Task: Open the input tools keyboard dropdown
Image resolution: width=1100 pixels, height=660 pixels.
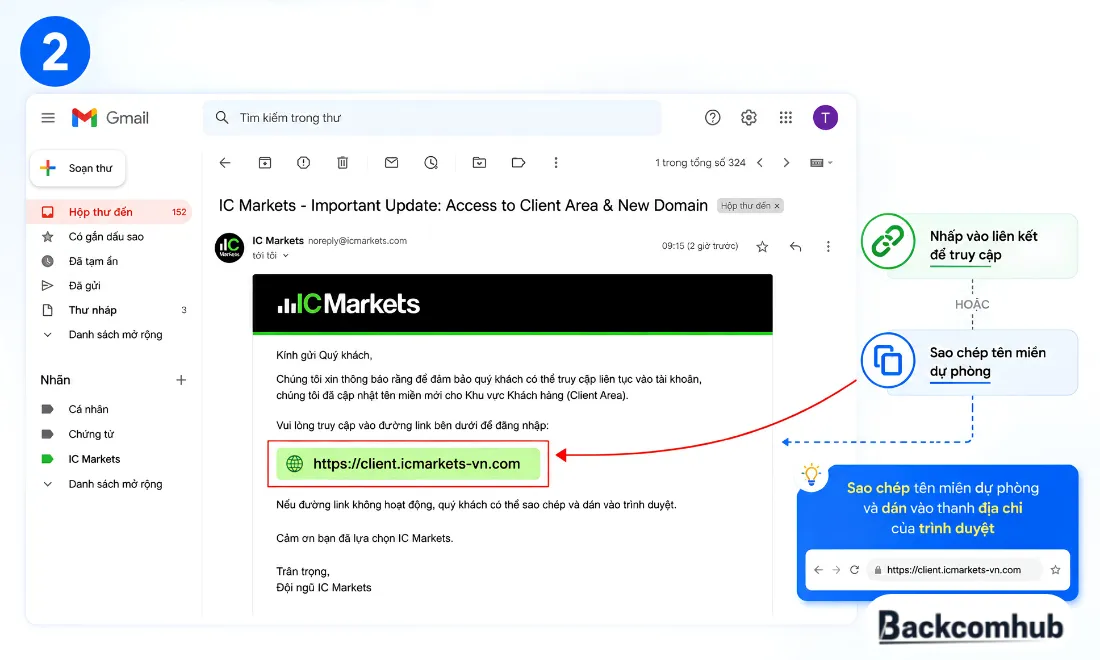Action: [821, 163]
